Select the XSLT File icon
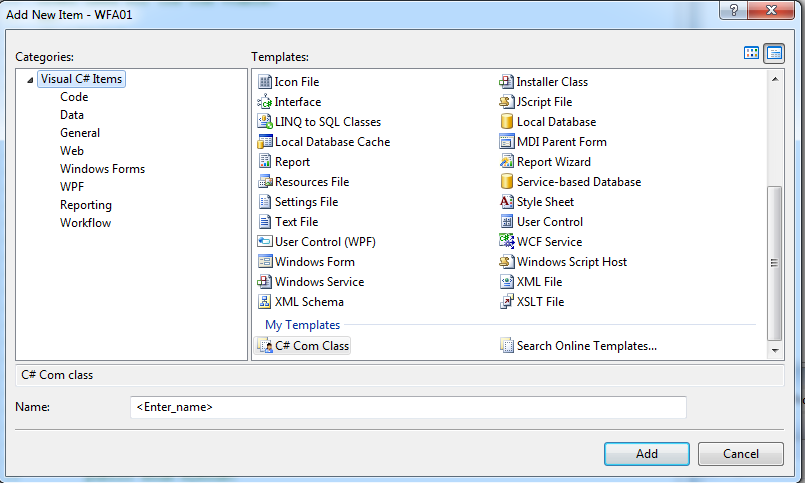 tap(506, 302)
